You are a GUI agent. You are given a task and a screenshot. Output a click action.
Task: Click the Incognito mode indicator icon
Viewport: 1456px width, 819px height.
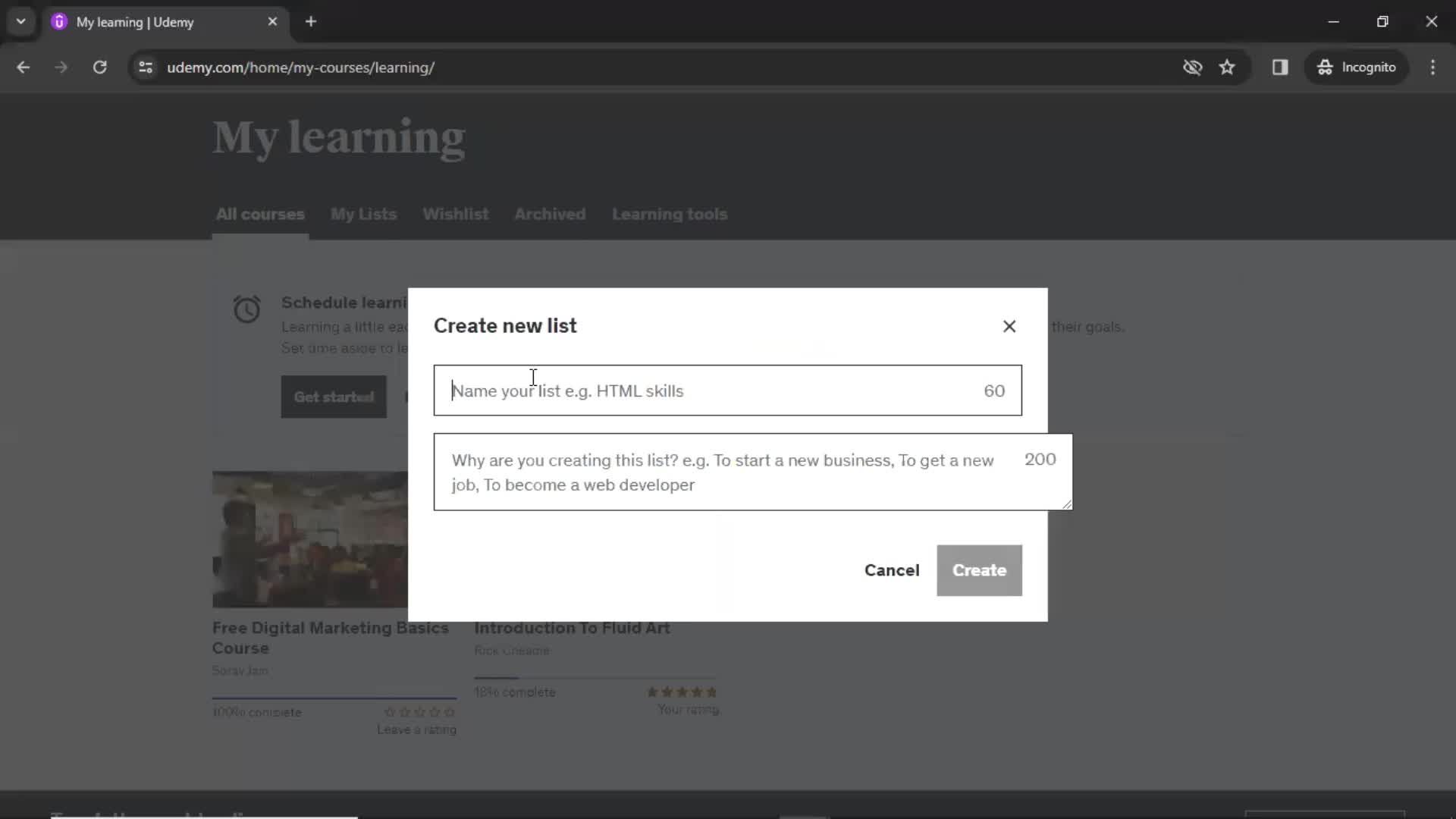pos(1325,67)
